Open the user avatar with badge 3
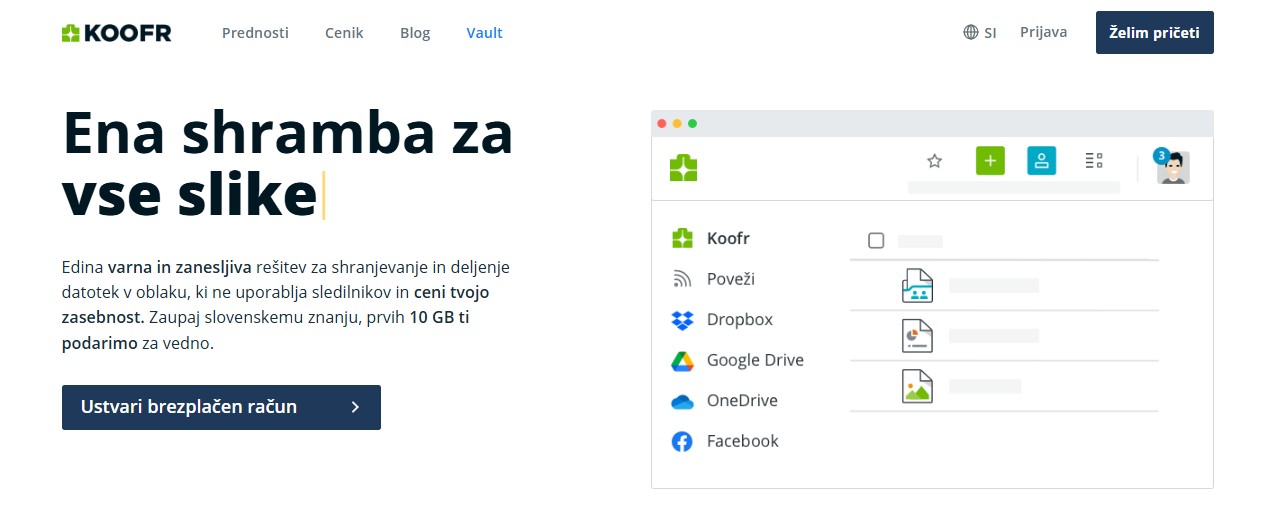 click(1173, 167)
